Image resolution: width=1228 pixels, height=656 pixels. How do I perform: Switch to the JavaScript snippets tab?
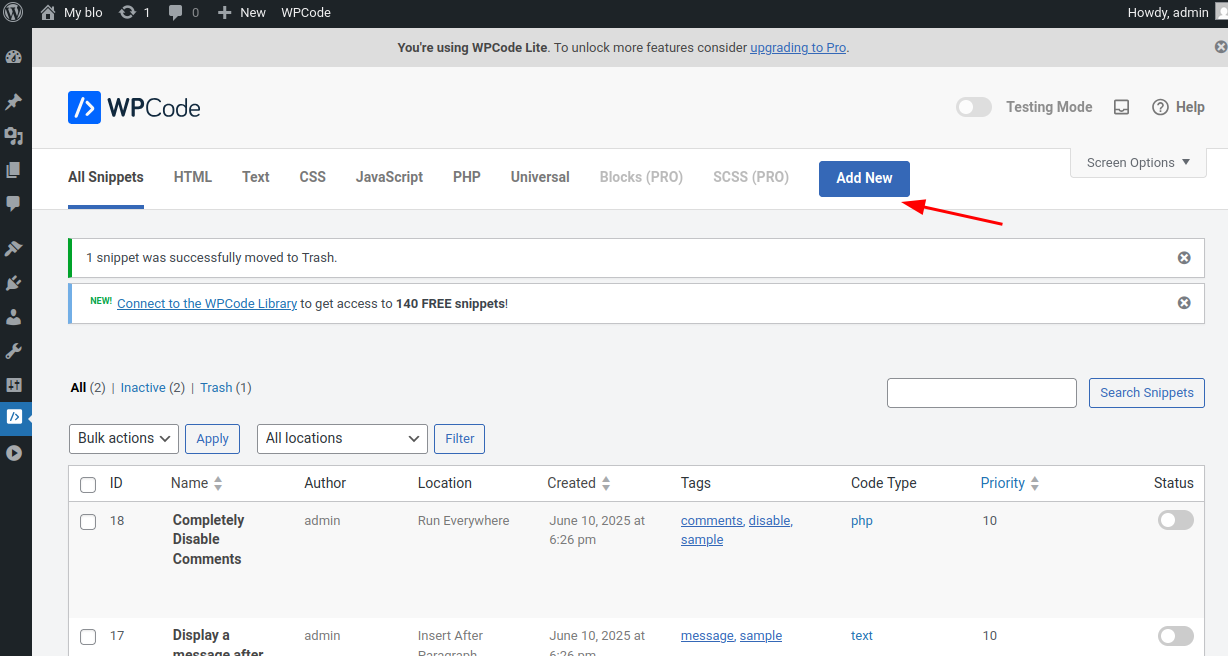[x=389, y=177]
